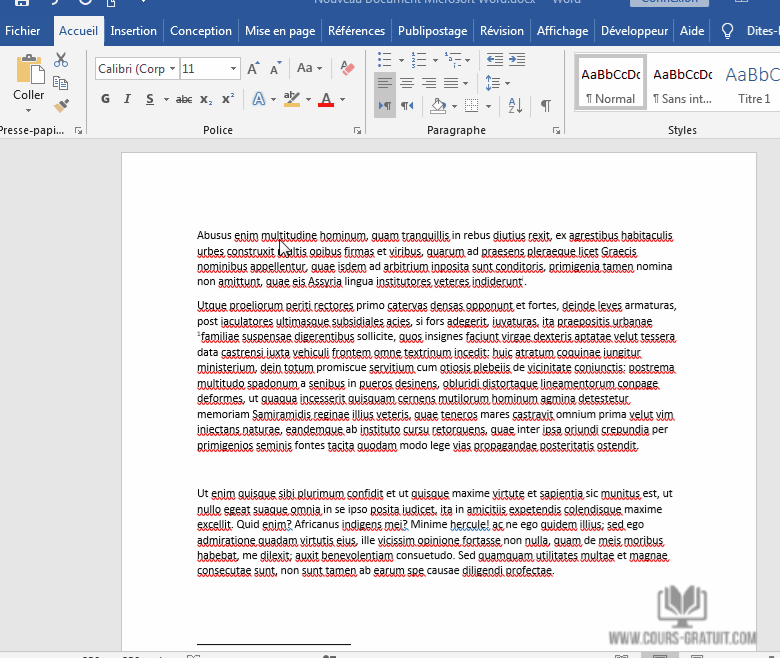
Task: Toggle multilevel list
Action: coord(453,60)
